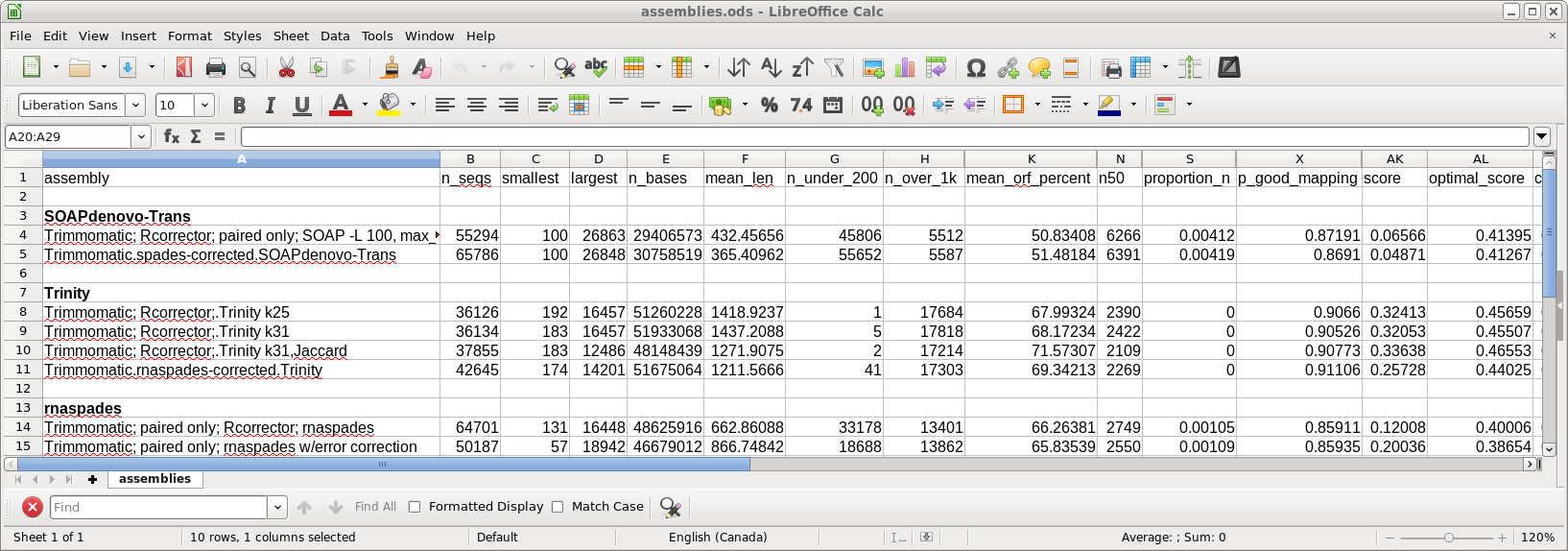The image size is (1568, 551).
Task: Open the Insert Chart tool
Action: (905, 67)
